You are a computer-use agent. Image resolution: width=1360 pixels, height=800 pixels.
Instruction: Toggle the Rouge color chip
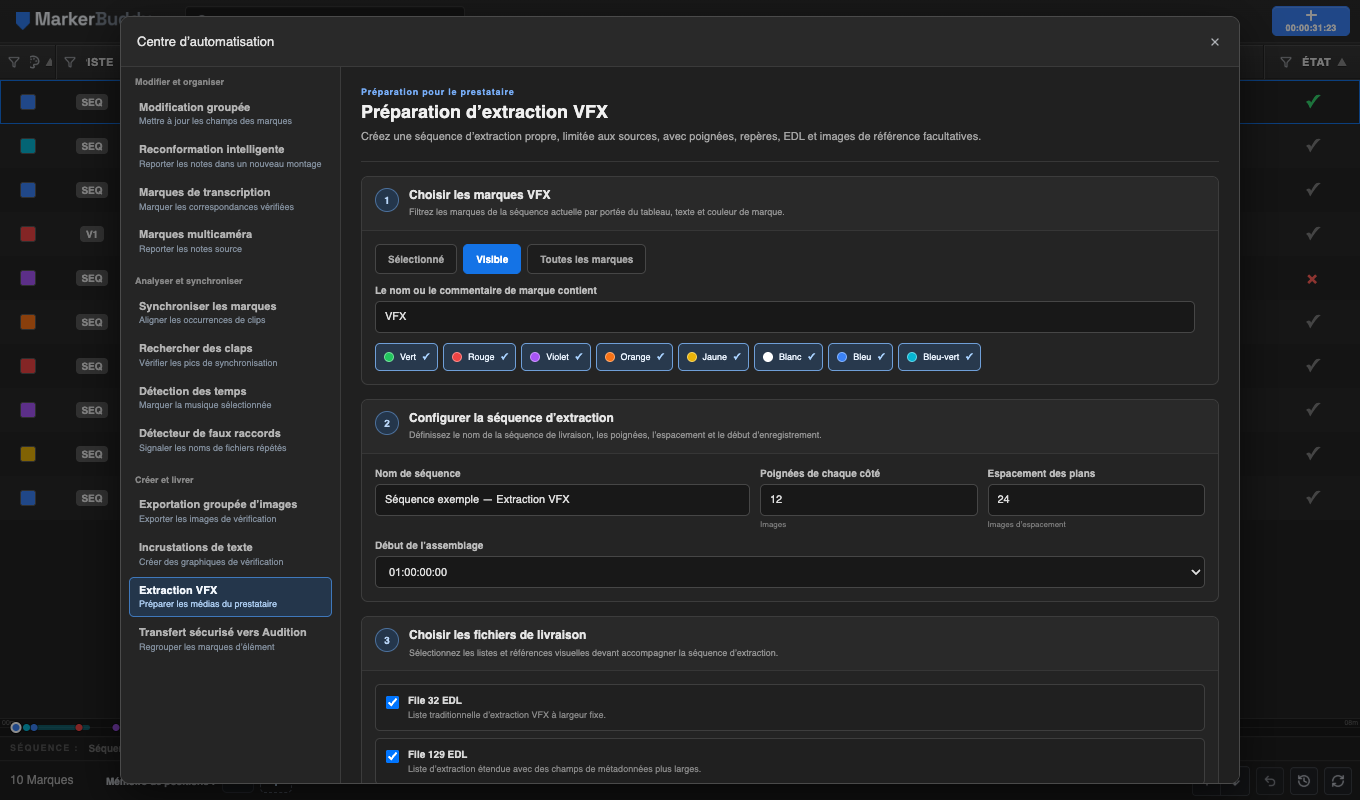pos(479,357)
